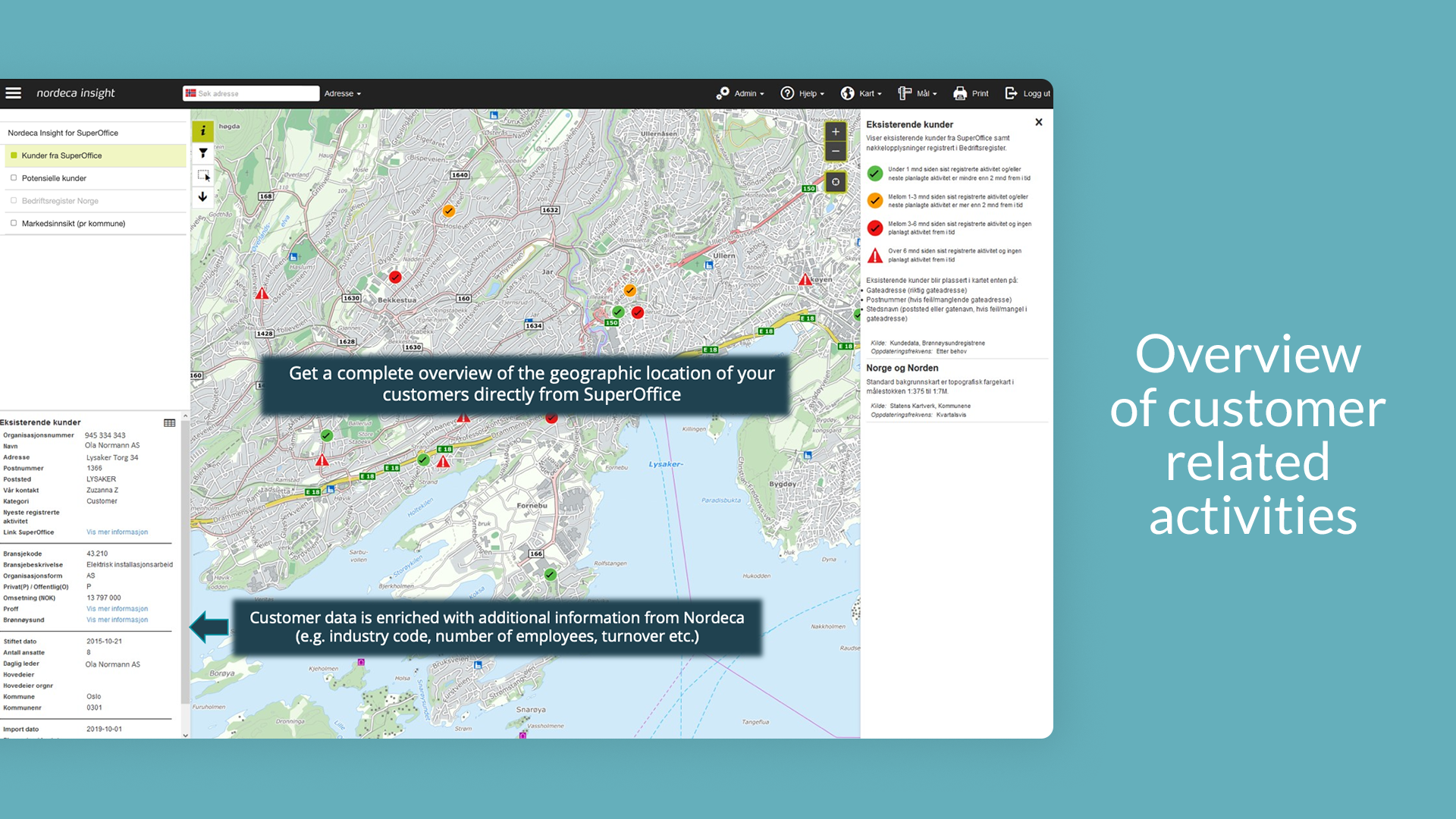The image size is (1456, 819).
Task: Open the hamburger main menu
Action: [13, 93]
